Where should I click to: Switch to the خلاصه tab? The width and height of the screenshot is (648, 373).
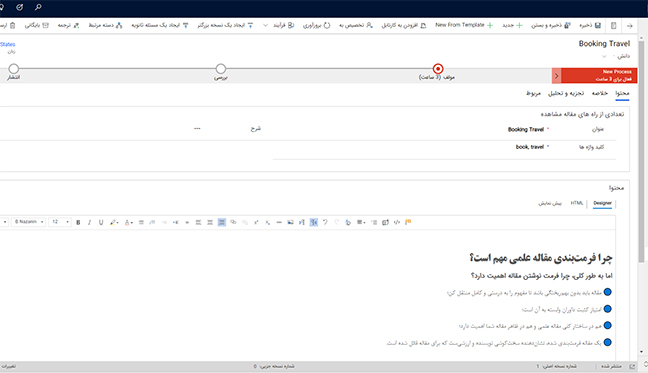600,93
